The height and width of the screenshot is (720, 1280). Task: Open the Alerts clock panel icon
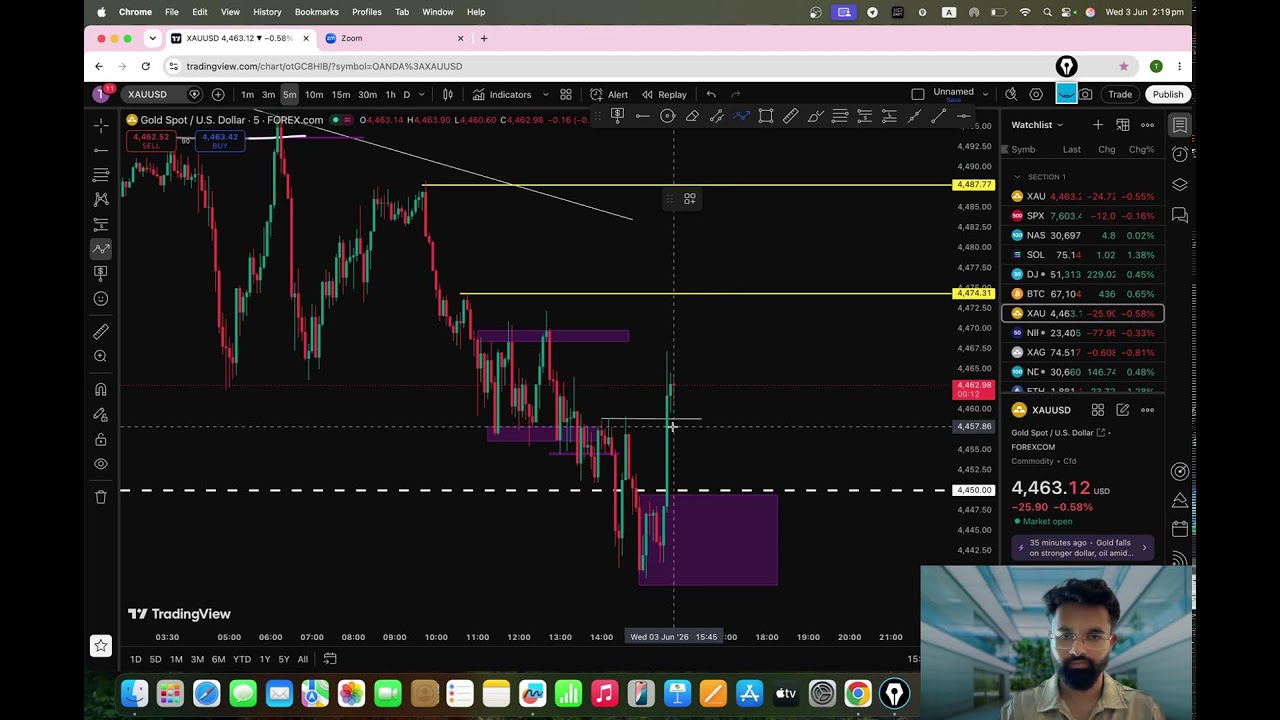coord(1180,154)
